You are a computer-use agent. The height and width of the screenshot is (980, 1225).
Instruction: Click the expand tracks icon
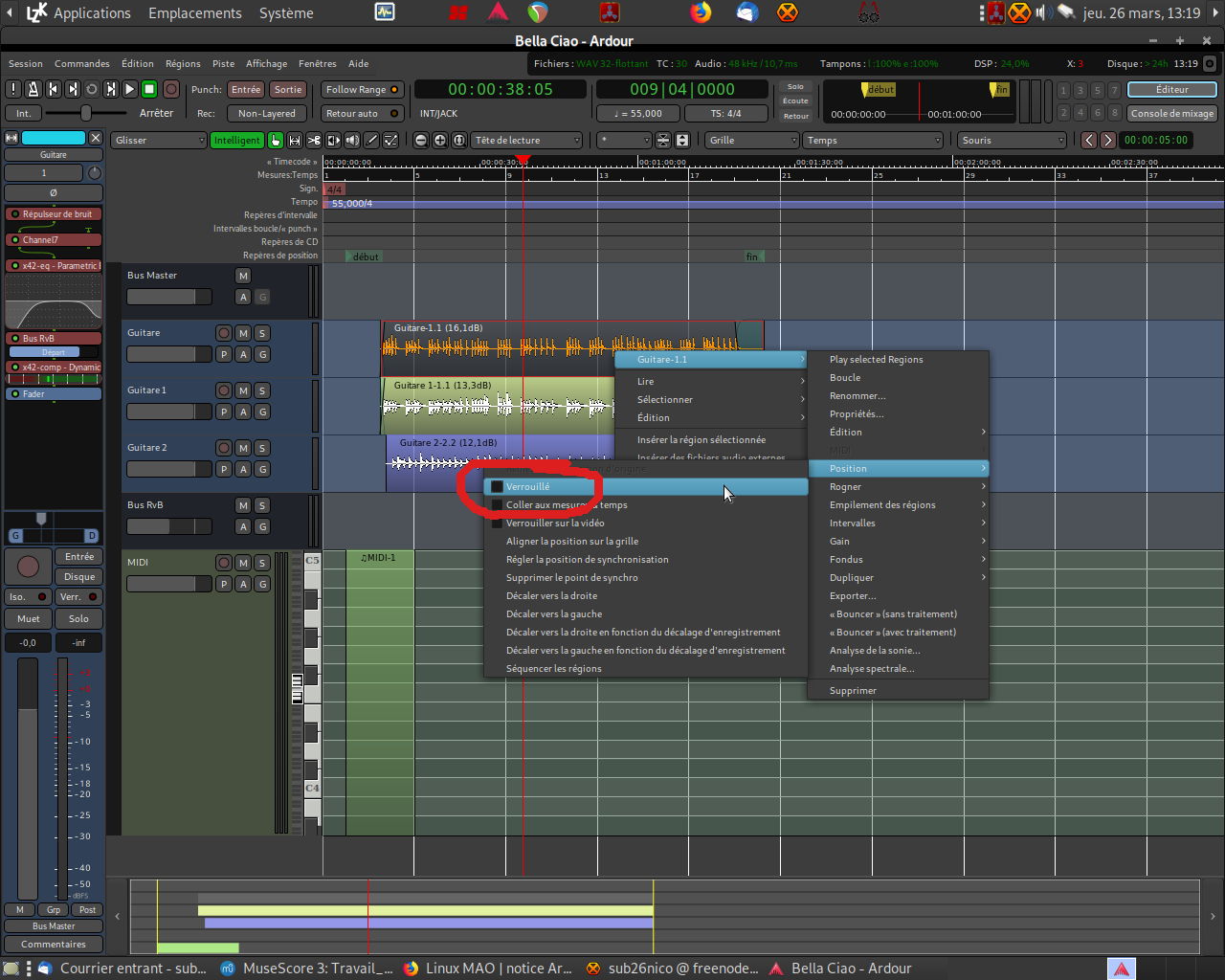(x=681, y=140)
